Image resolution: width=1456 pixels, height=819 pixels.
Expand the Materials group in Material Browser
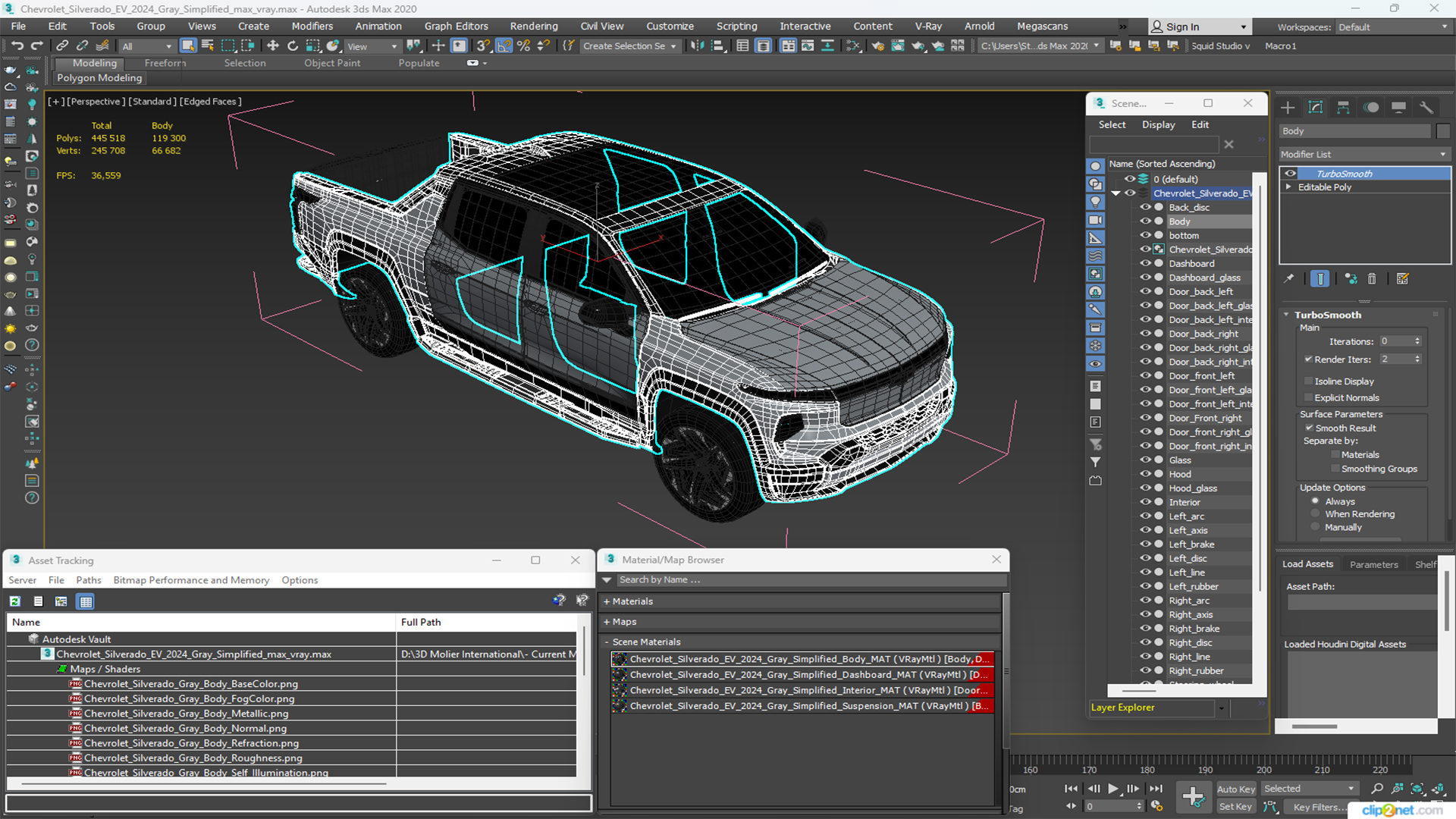point(607,601)
